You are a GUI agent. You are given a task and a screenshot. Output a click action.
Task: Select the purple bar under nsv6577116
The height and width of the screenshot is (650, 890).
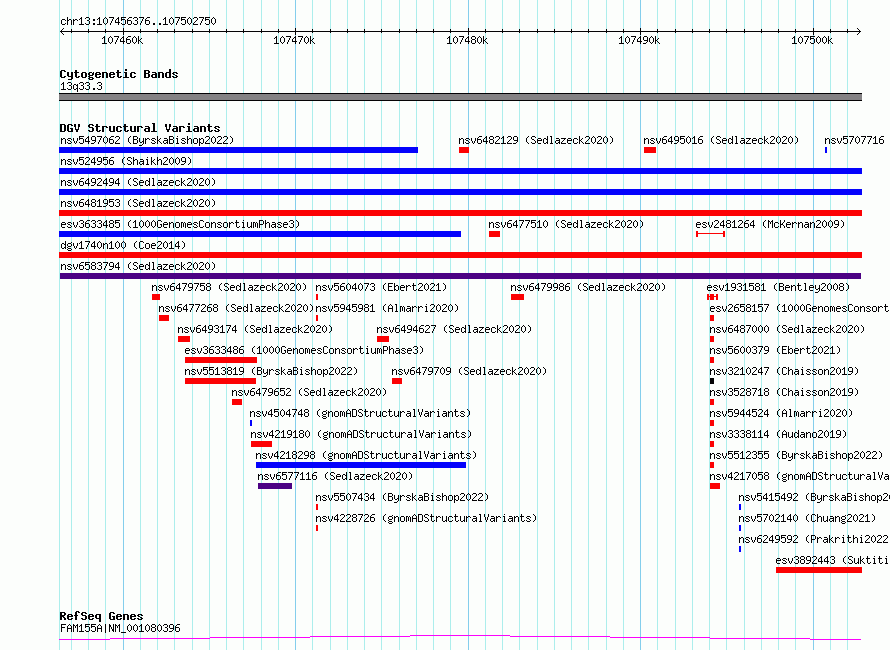pos(275,486)
